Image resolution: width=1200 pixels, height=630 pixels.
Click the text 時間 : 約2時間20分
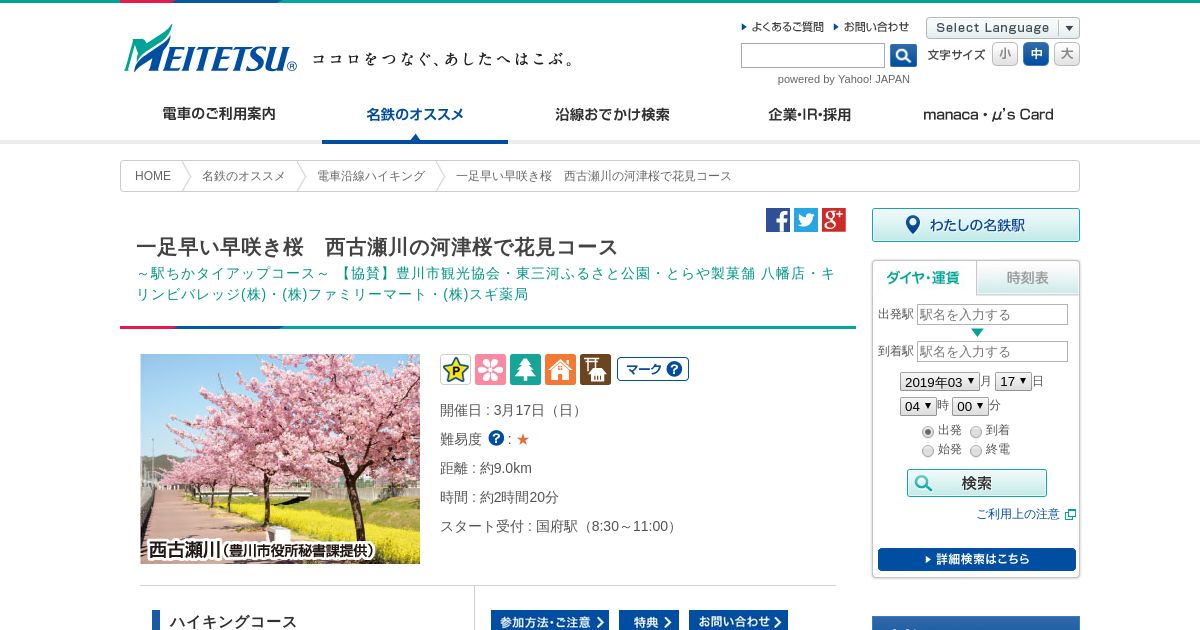[499, 497]
